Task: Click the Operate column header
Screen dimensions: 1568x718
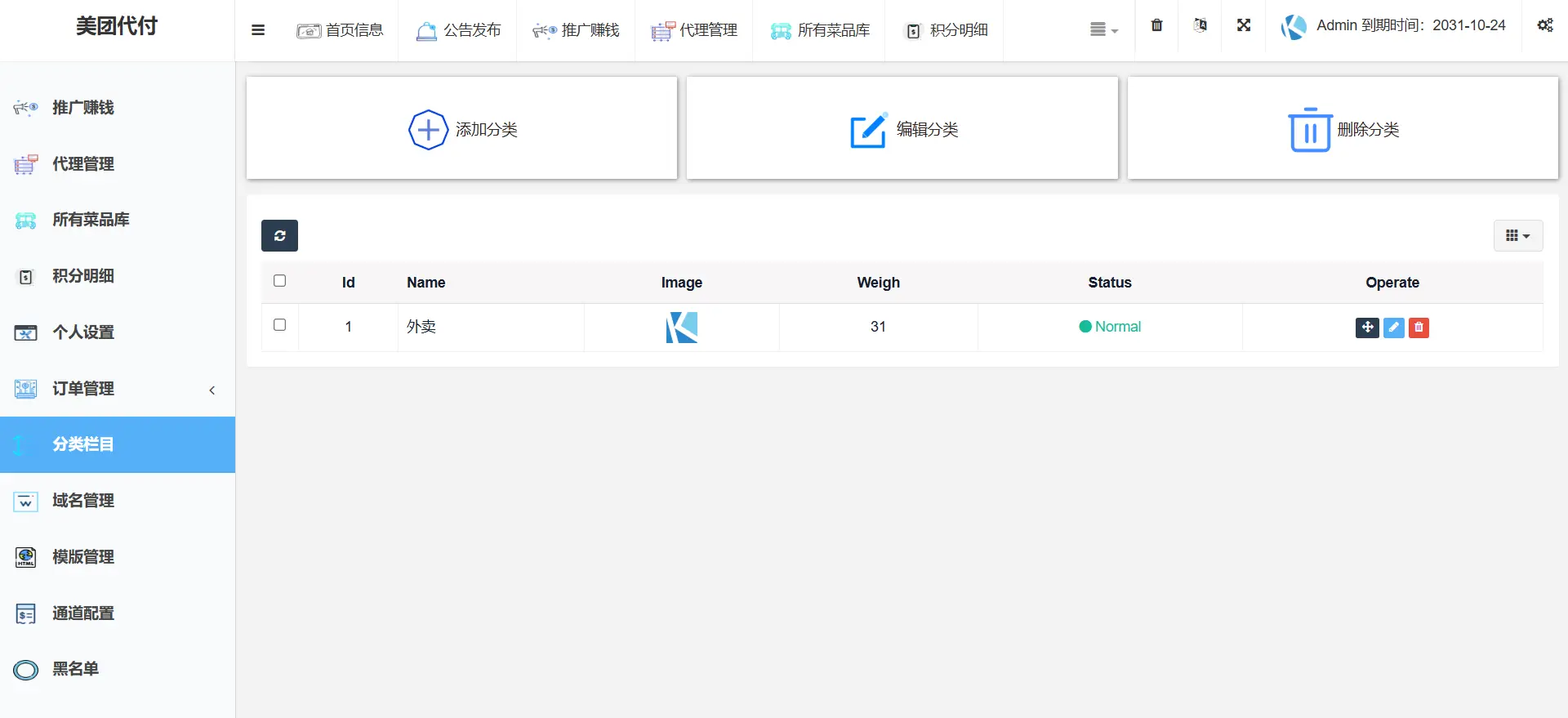Action: tap(1392, 283)
